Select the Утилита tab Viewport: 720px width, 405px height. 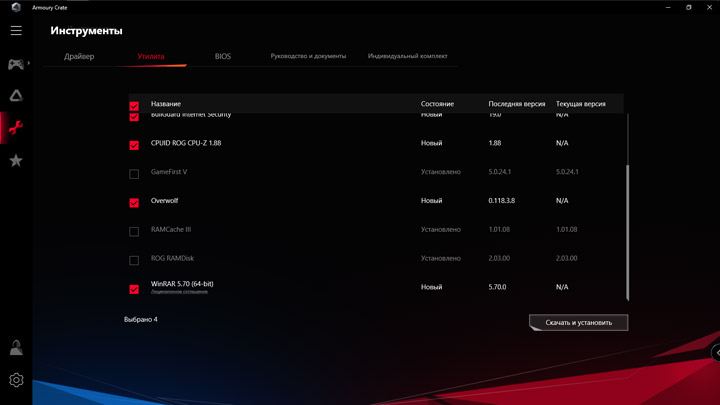(151, 56)
